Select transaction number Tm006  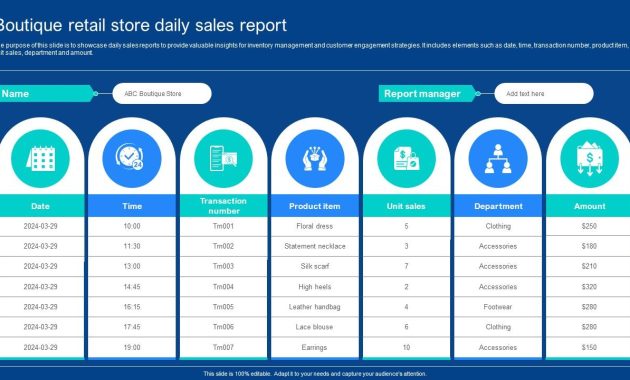(x=223, y=327)
